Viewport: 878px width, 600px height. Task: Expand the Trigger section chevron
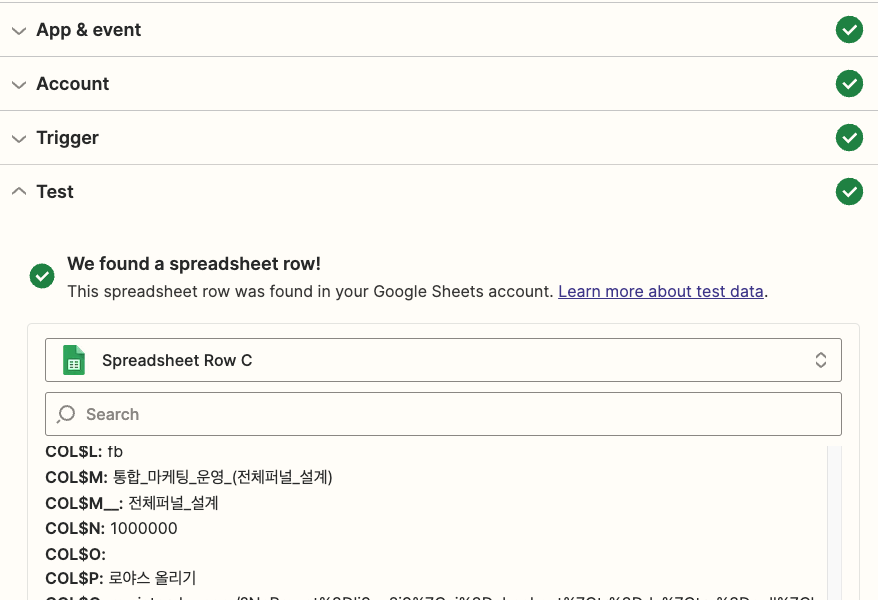coord(18,138)
